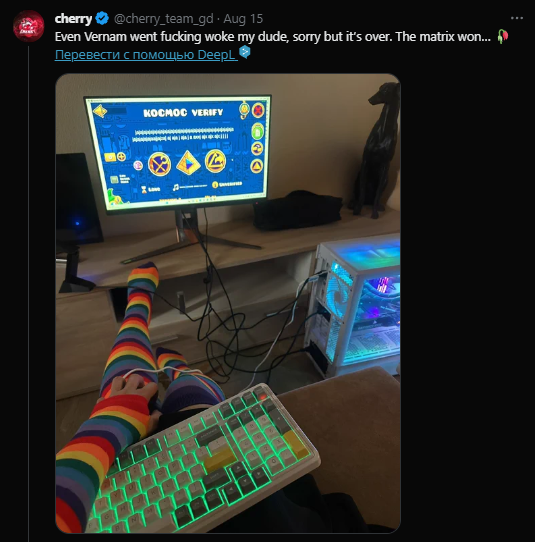Click the music note song label in game
Viewport: 535px width, 542px height.
tap(190, 187)
